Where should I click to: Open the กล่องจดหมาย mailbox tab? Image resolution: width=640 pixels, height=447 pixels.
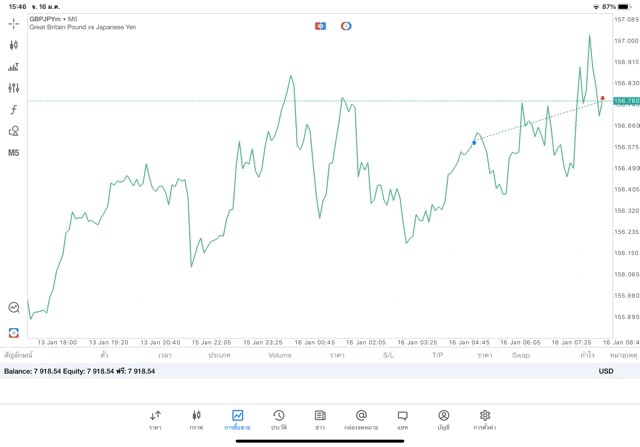click(361, 419)
